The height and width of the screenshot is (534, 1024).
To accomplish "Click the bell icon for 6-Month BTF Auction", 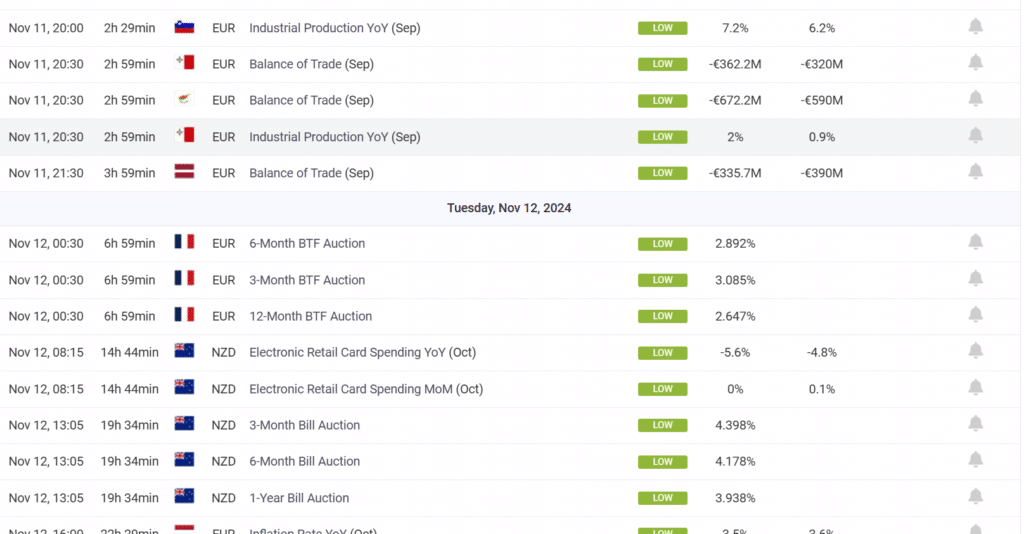I will 975,242.
